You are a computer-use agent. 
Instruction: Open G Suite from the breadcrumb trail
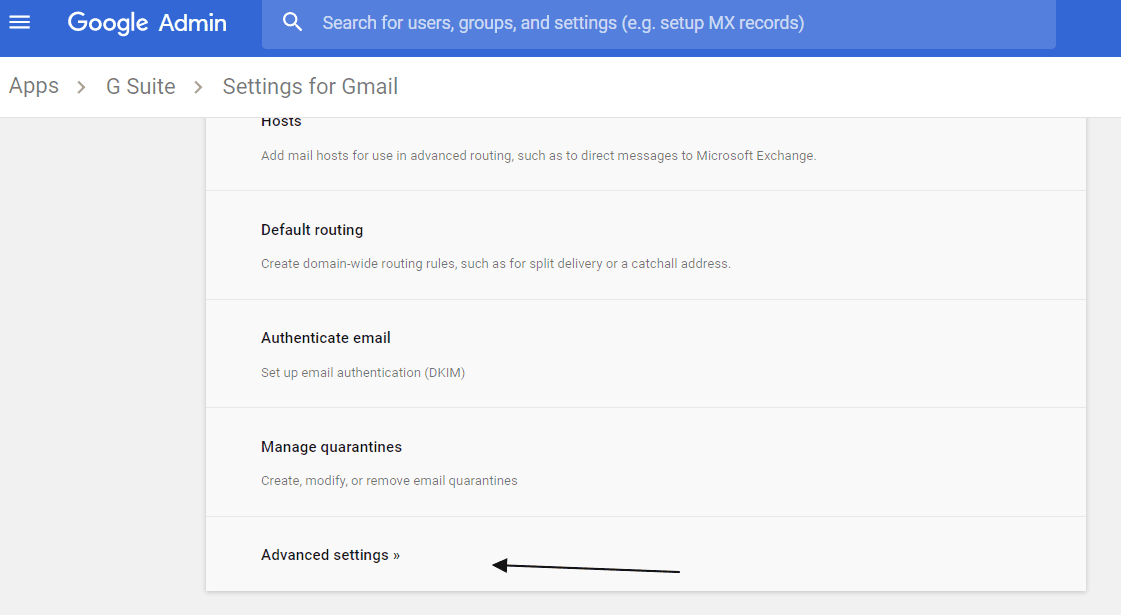(140, 86)
